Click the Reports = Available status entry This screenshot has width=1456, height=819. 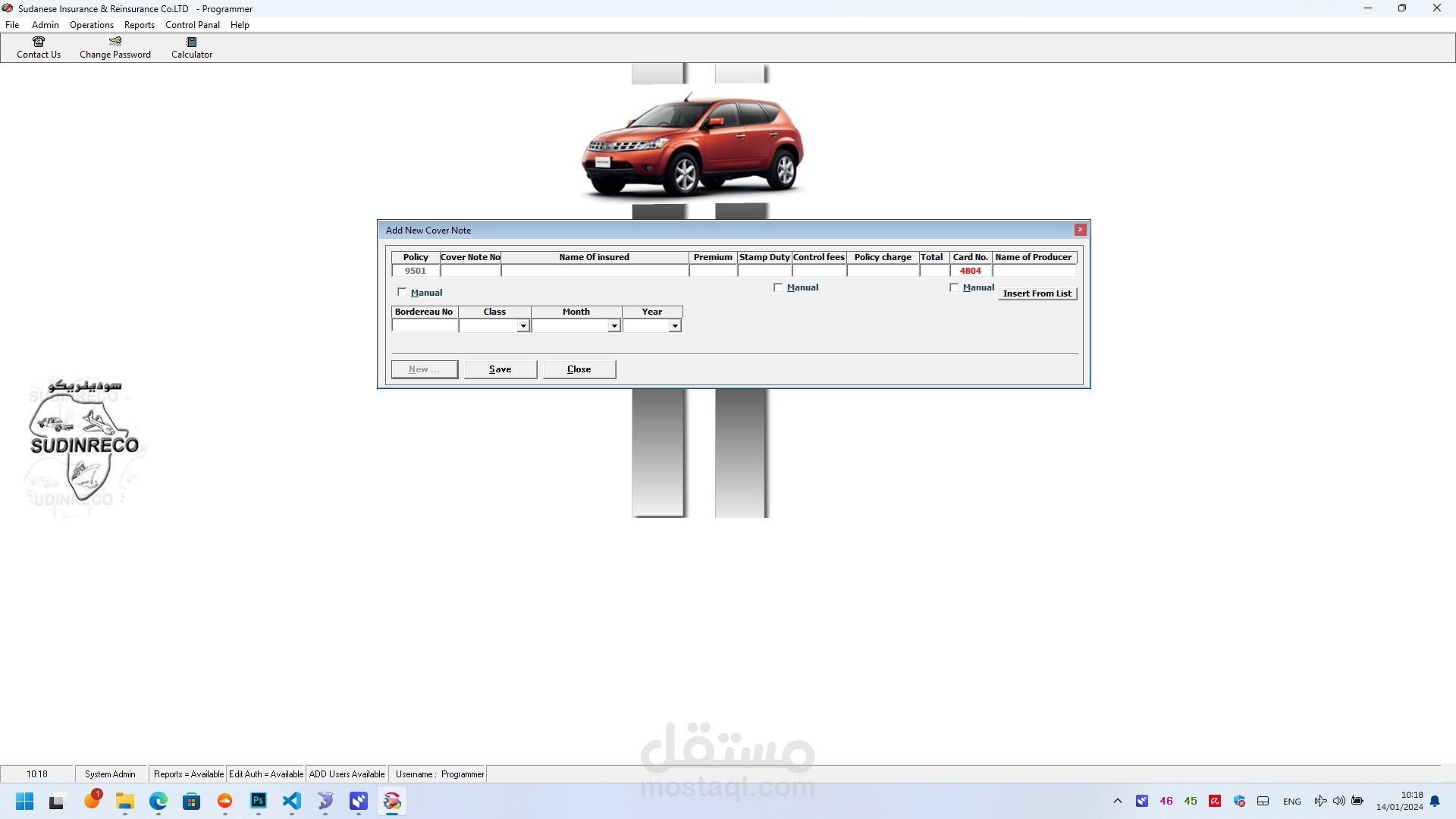[188, 774]
